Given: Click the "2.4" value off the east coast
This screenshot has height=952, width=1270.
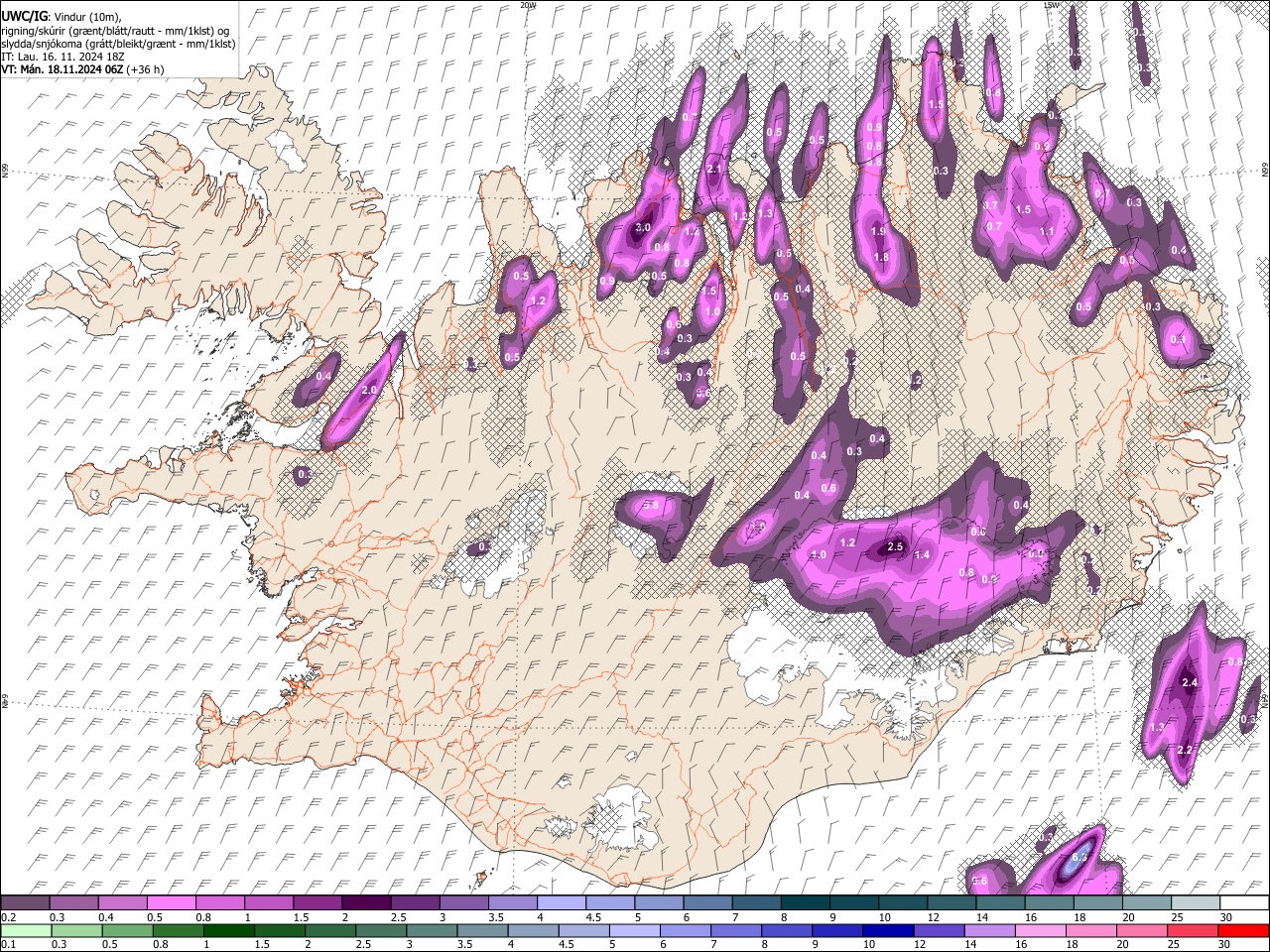Looking at the screenshot, I should pyautogui.click(x=1192, y=682).
